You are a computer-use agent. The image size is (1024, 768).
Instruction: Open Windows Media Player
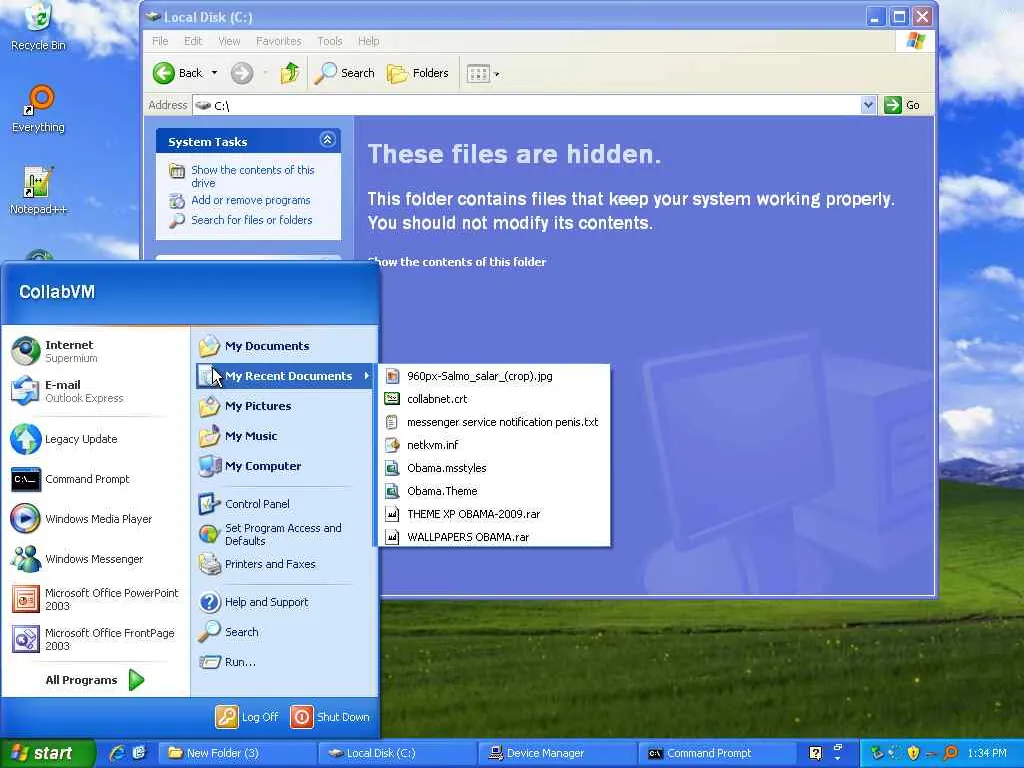[x=95, y=519]
